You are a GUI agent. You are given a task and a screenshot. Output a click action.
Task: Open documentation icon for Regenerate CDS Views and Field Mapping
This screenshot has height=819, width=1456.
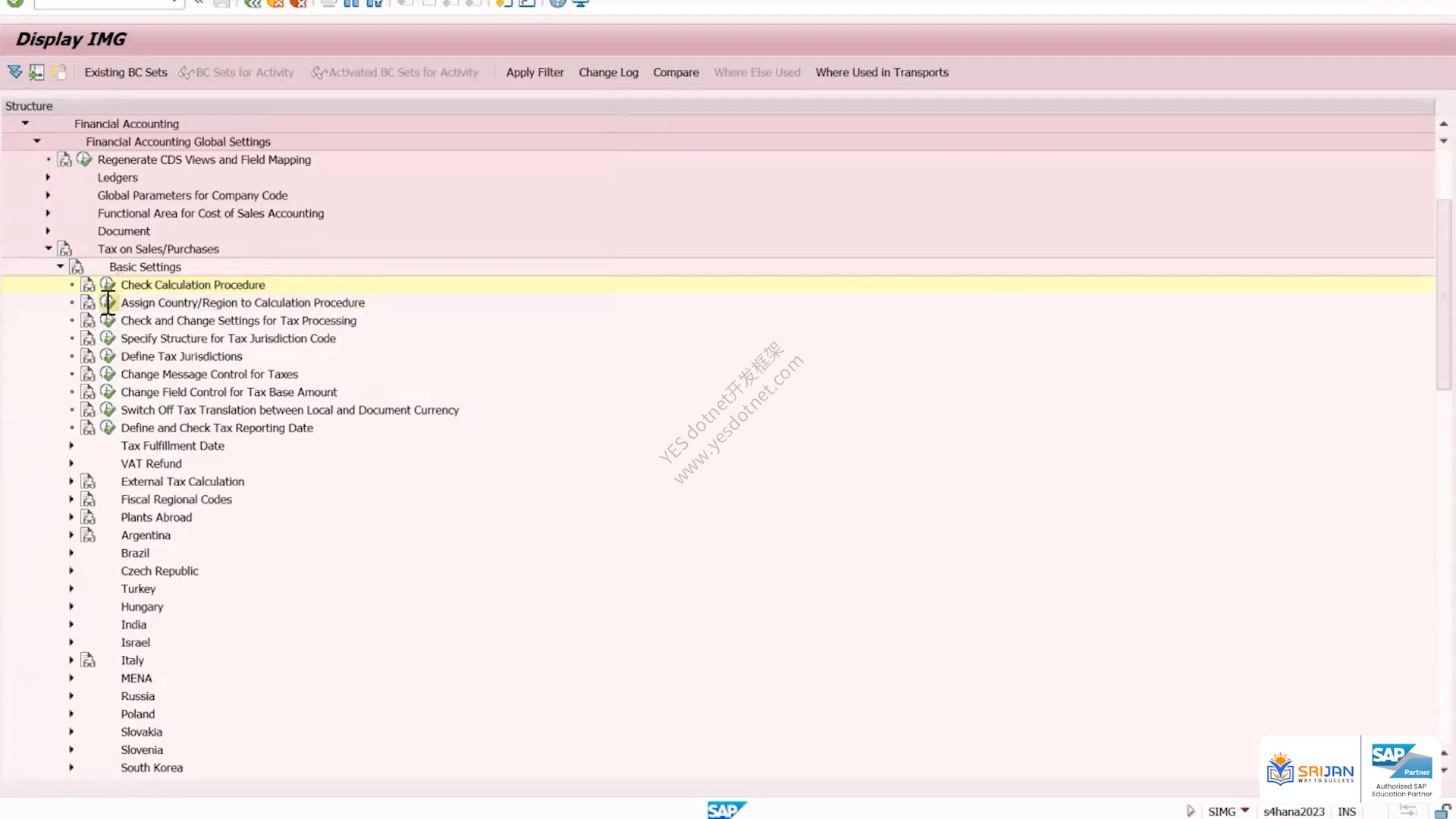pyautogui.click(x=65, y=160)
